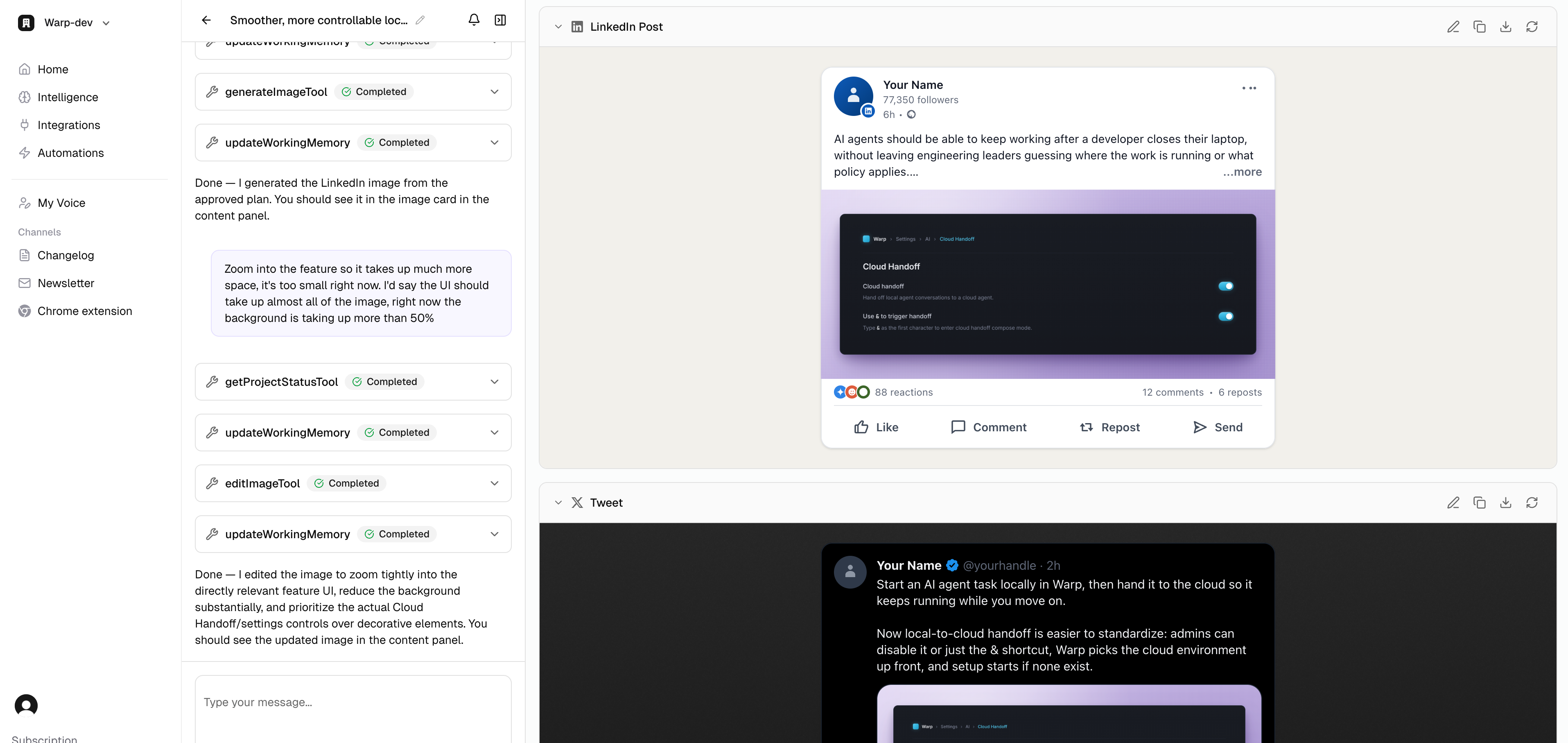Viewport: 1568px width, 743px height.
Task: Download the LinkedIn Post
Action: point(1505,27)
